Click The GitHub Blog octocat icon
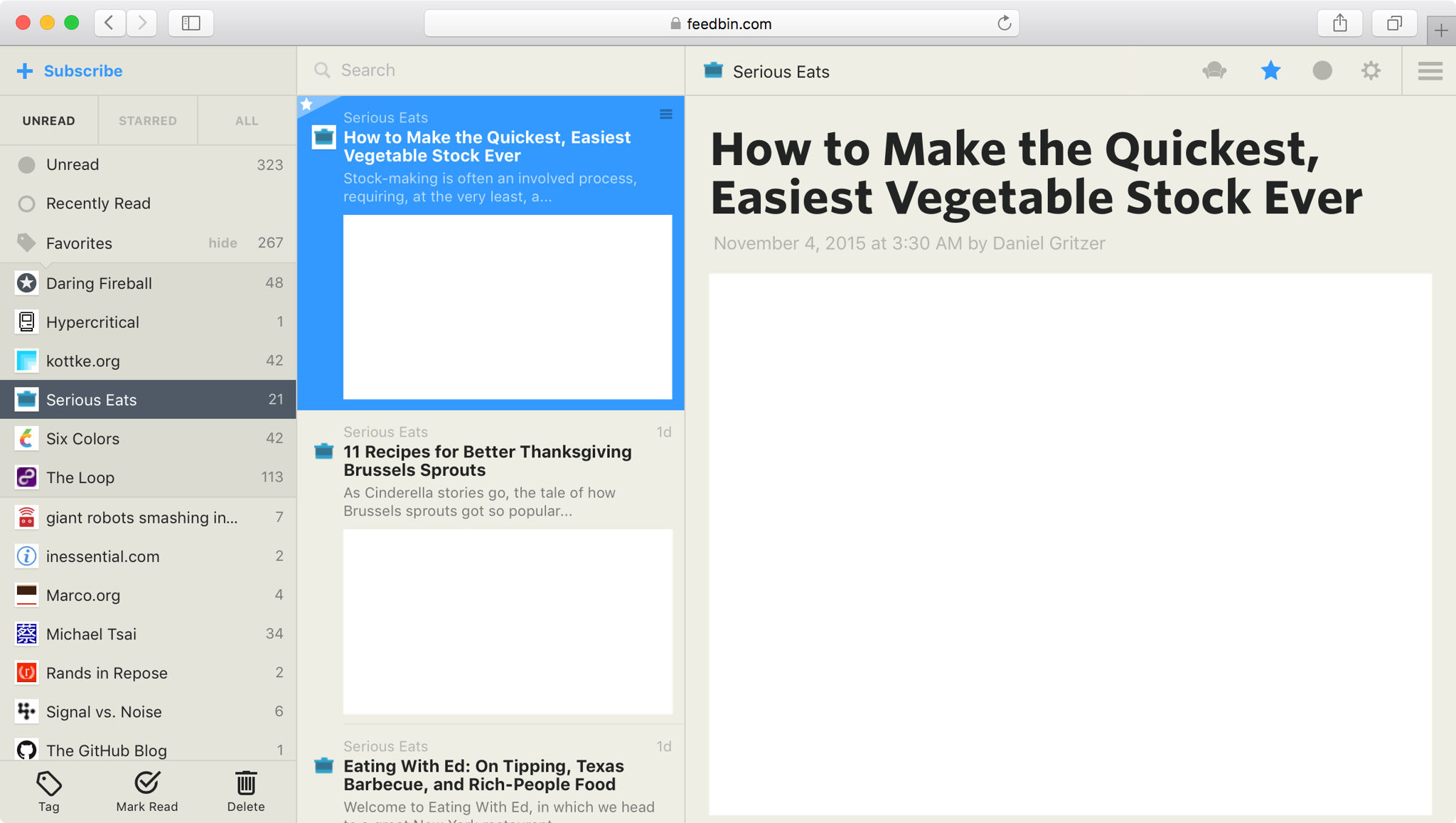Image resolution: width=1456 pixels, height=823 pixels. (26, 750)
